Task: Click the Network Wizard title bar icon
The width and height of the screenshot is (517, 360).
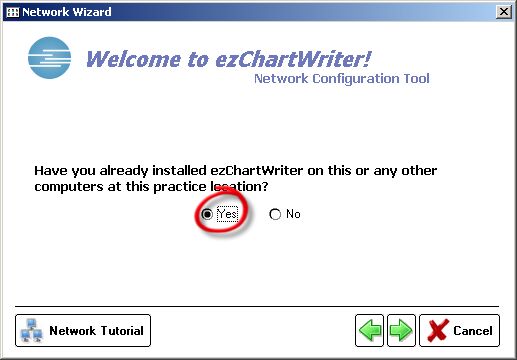Action: (x=13, y=12)
